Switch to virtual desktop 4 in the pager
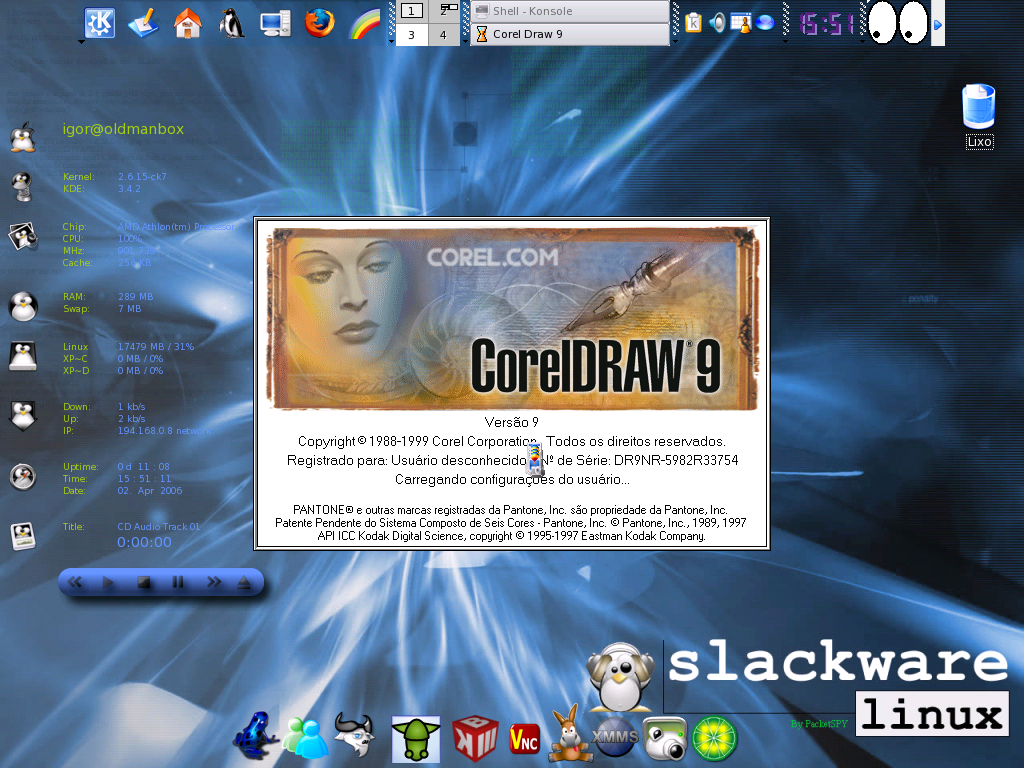Viewport: 1024px width, 768px height. (445, 35)
